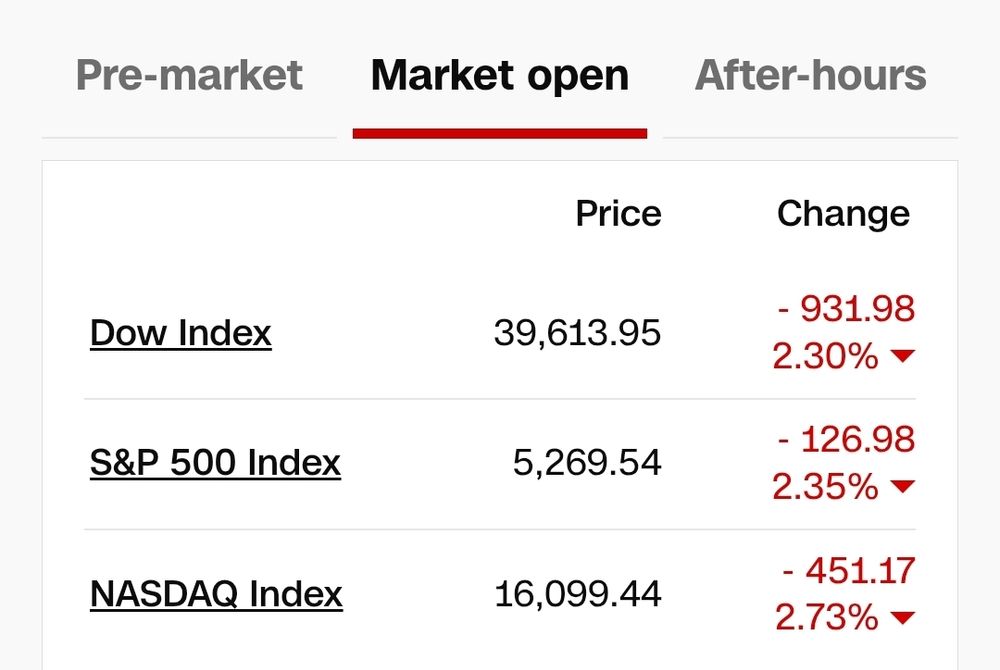Open the After-hours tab

[x=811, y=75]
